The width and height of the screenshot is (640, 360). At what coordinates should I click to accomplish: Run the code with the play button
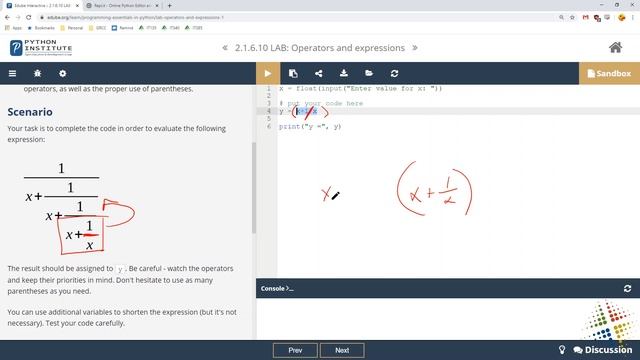268,73
